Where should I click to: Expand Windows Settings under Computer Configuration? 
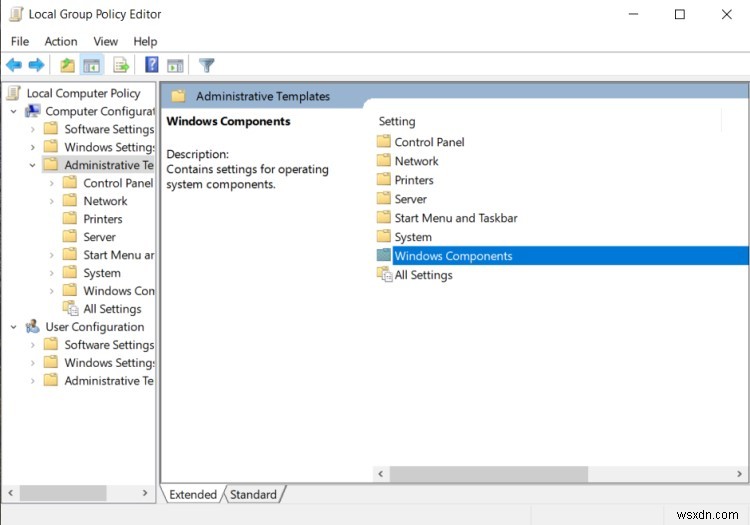coord(33,147)
